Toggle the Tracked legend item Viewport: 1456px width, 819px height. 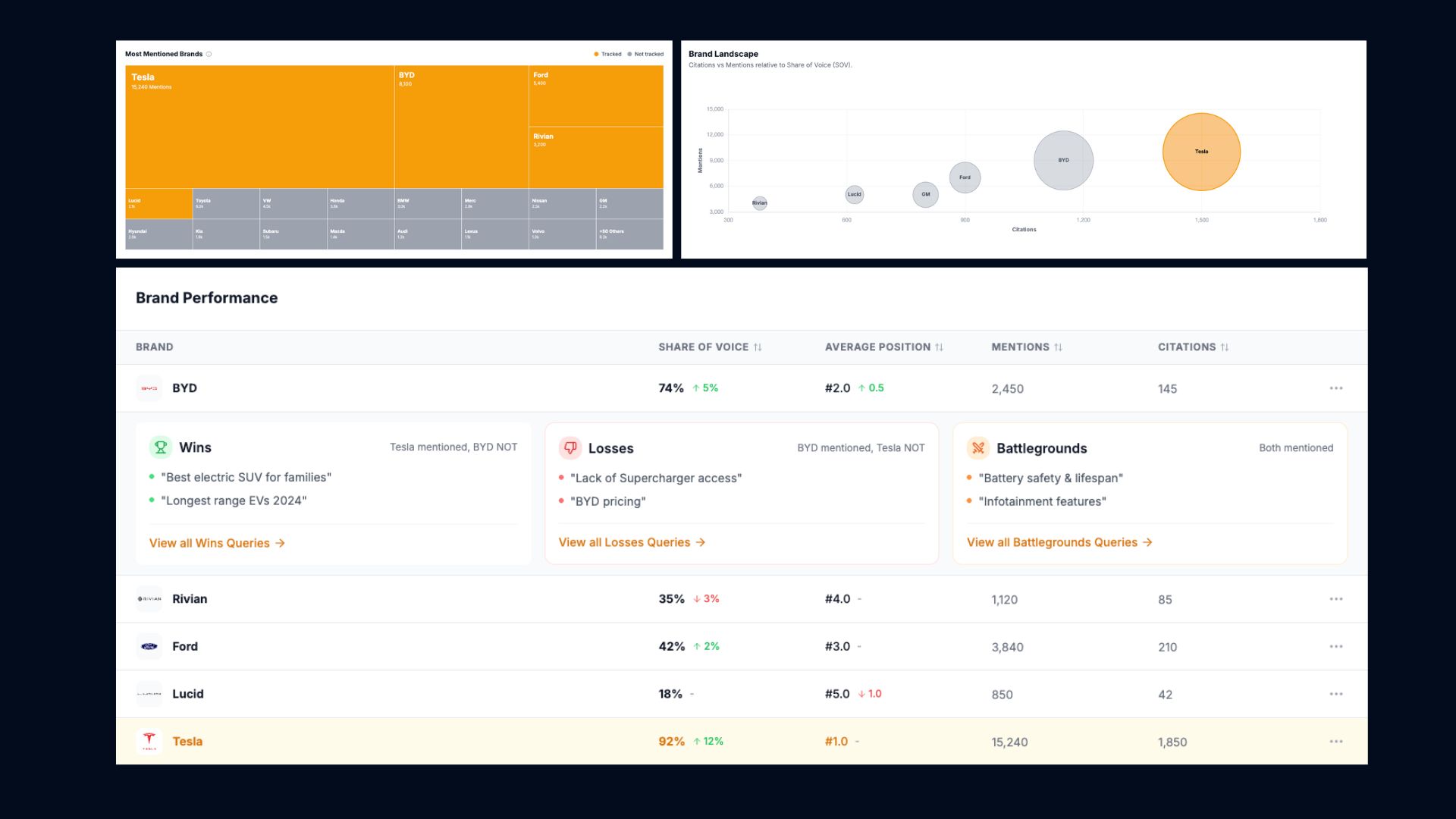(607, 54)
